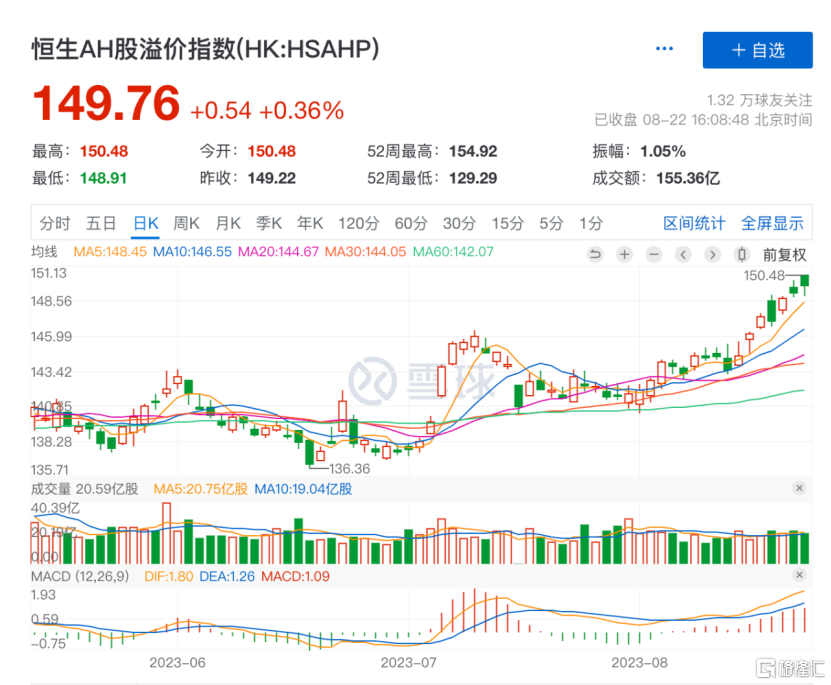This screenshot has height=685, width=831.
Task: Open the 前复权 adjustment dropdown
Action: (784, 255)
